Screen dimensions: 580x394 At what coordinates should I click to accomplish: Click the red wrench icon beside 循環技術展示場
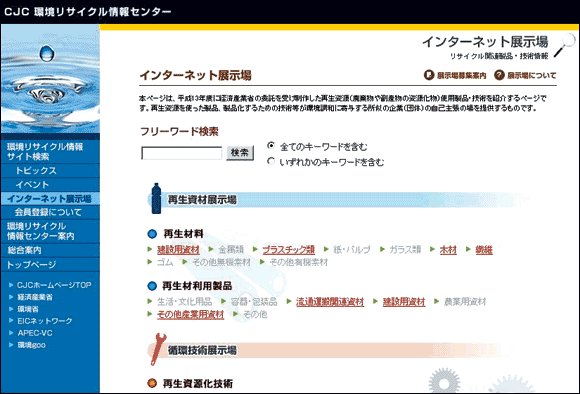coord(158,349)
